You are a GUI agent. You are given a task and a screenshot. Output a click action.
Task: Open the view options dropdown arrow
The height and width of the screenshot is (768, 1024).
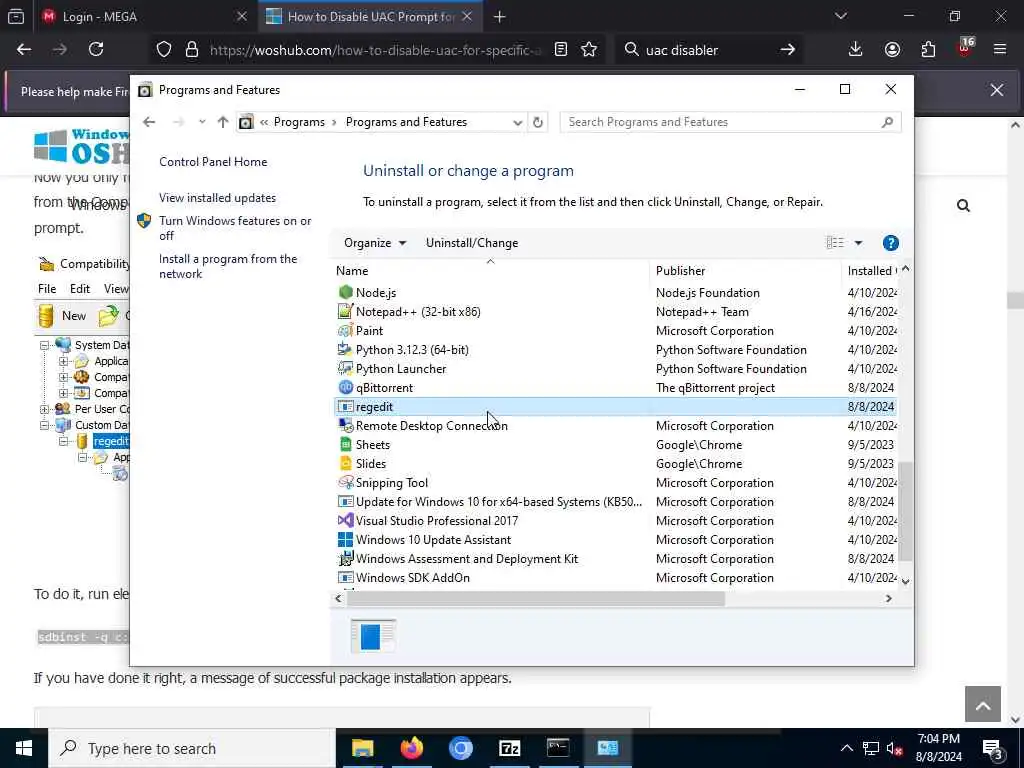pos(858,243)
